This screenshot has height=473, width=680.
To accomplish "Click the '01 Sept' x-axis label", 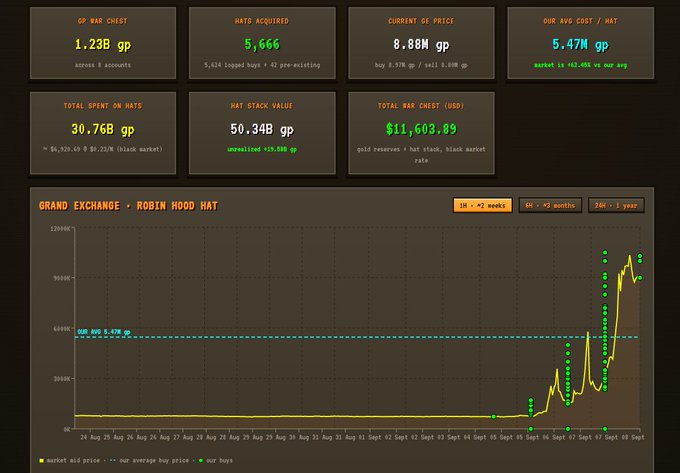I will (x=371, y=437).
